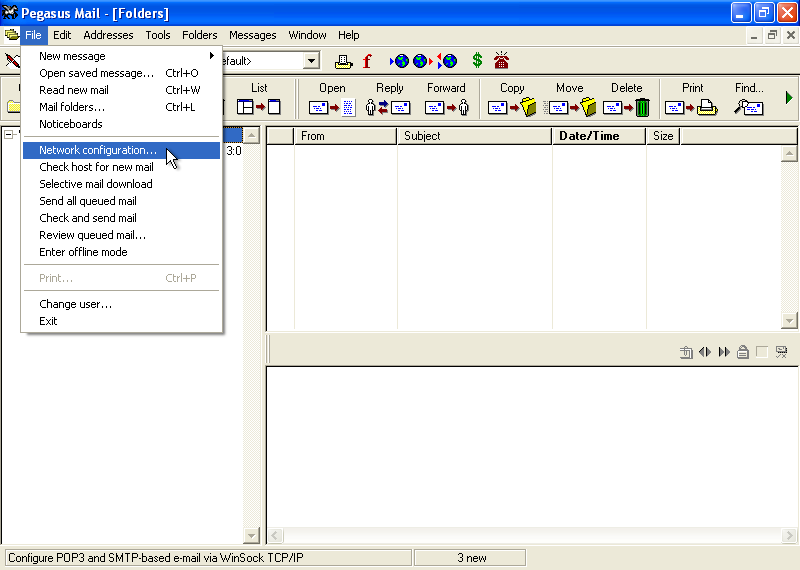Click preview pane horizontal scroll right arrow
800x570 pixels.
(789, 535)
